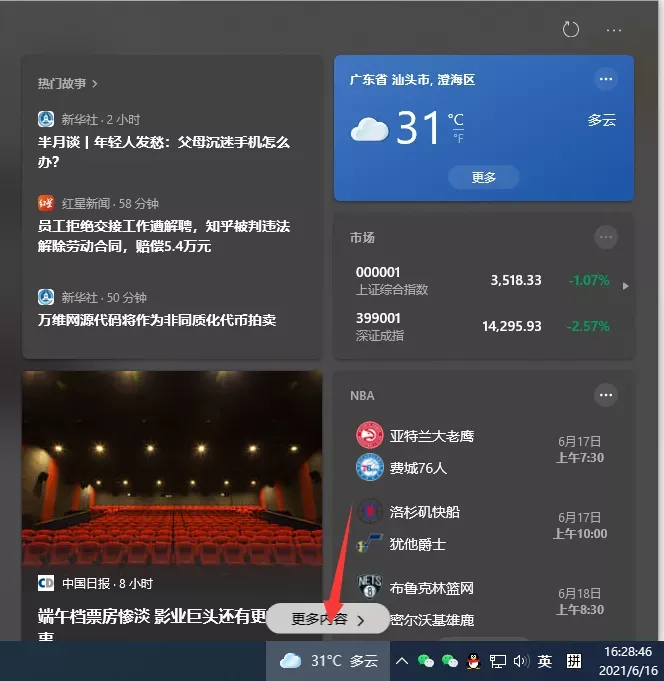Refresh the news feed

(x=571, y=30)
